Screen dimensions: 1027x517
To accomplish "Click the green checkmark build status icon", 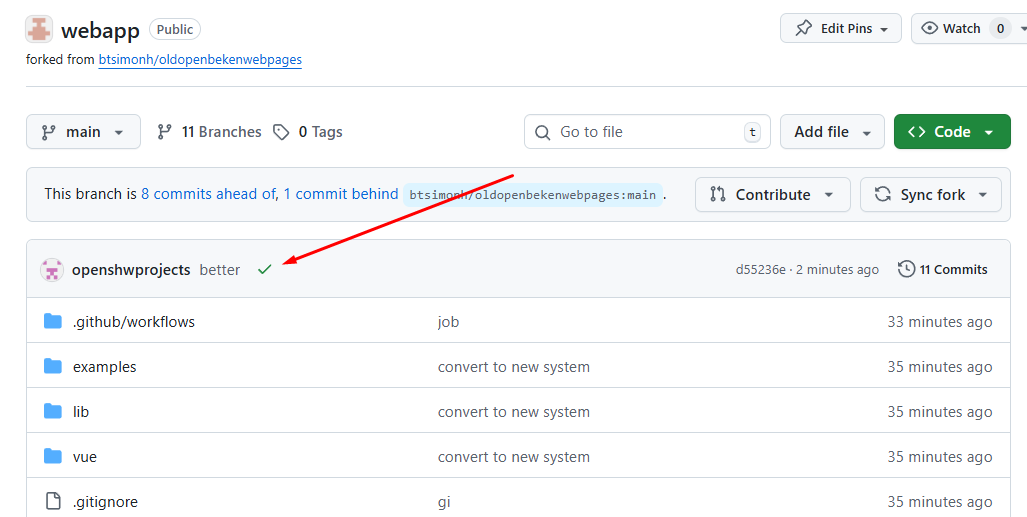I will tap(265, 269).
